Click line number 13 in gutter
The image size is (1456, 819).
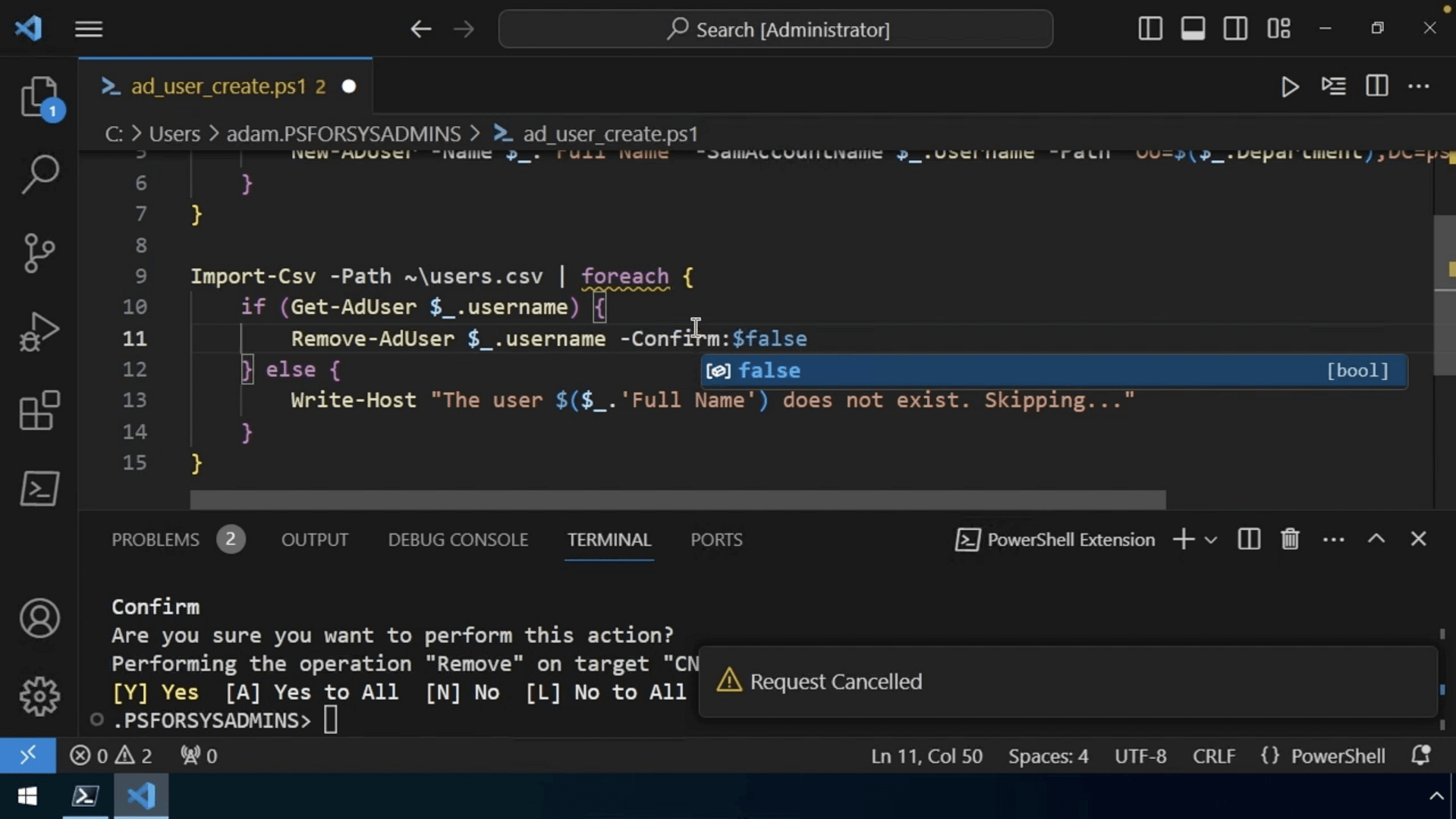[x=134, y=400]
